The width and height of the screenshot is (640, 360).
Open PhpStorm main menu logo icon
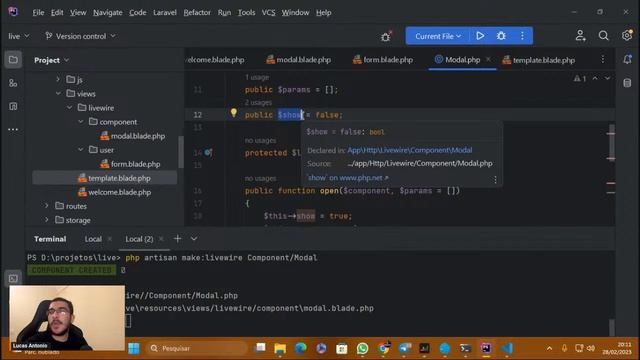pos(13,12)
